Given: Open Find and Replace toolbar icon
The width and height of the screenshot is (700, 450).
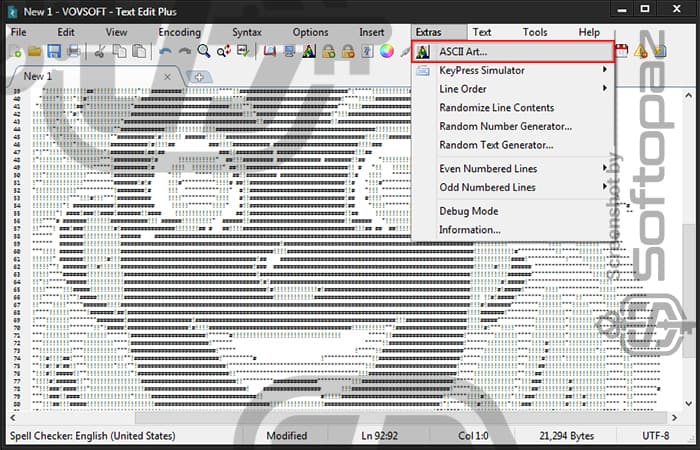Looking at the screenshot, I should pos(224,51).
